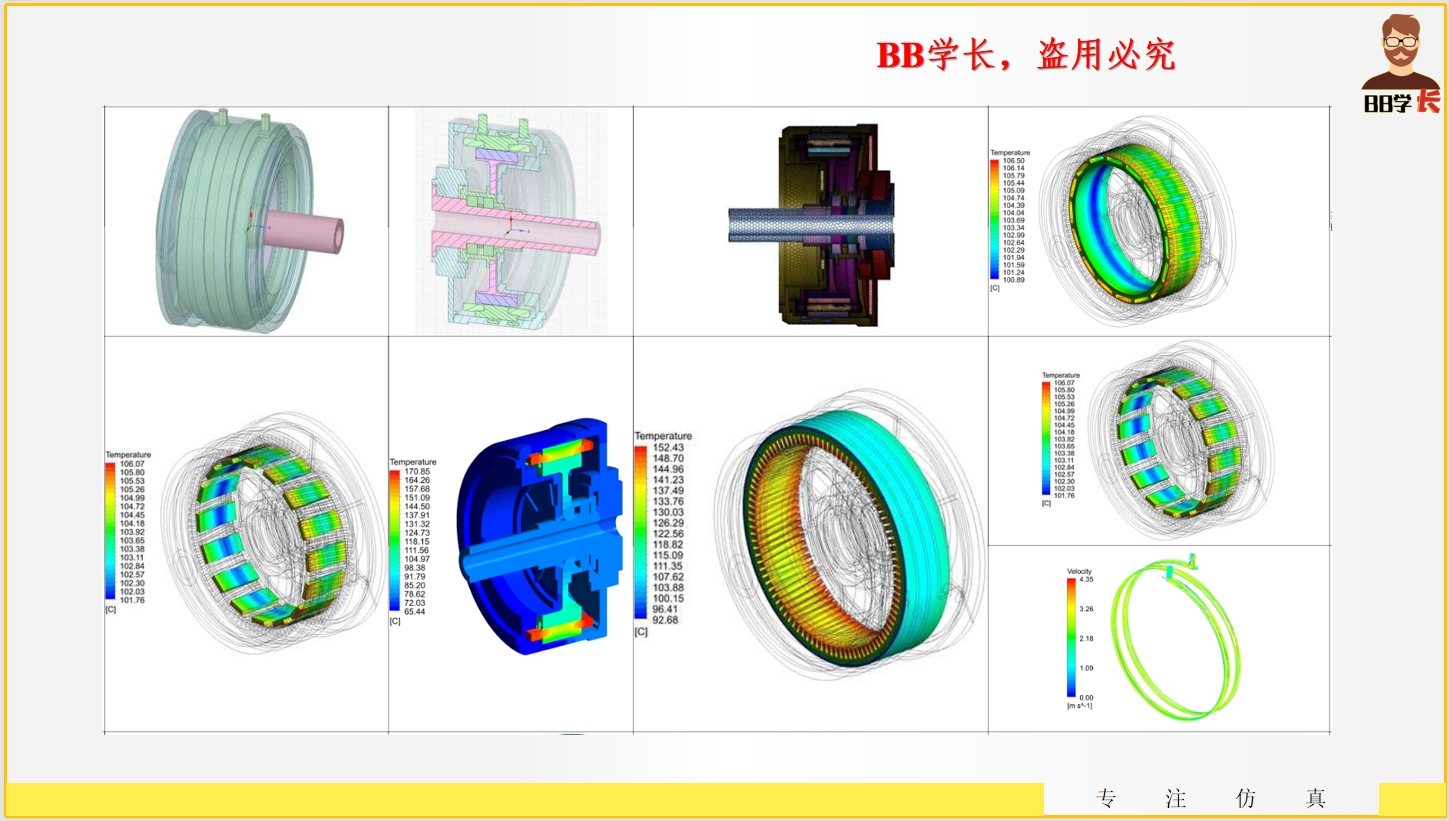Select the 96.41 legend value

click(666, 609)
